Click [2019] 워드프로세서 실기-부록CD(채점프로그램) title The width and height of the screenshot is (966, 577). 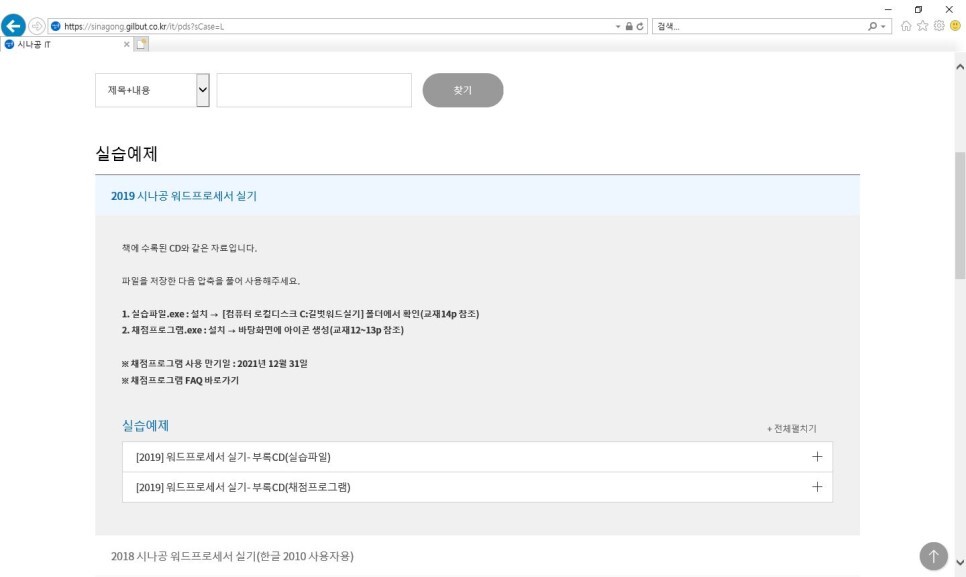tap(243, 487)
